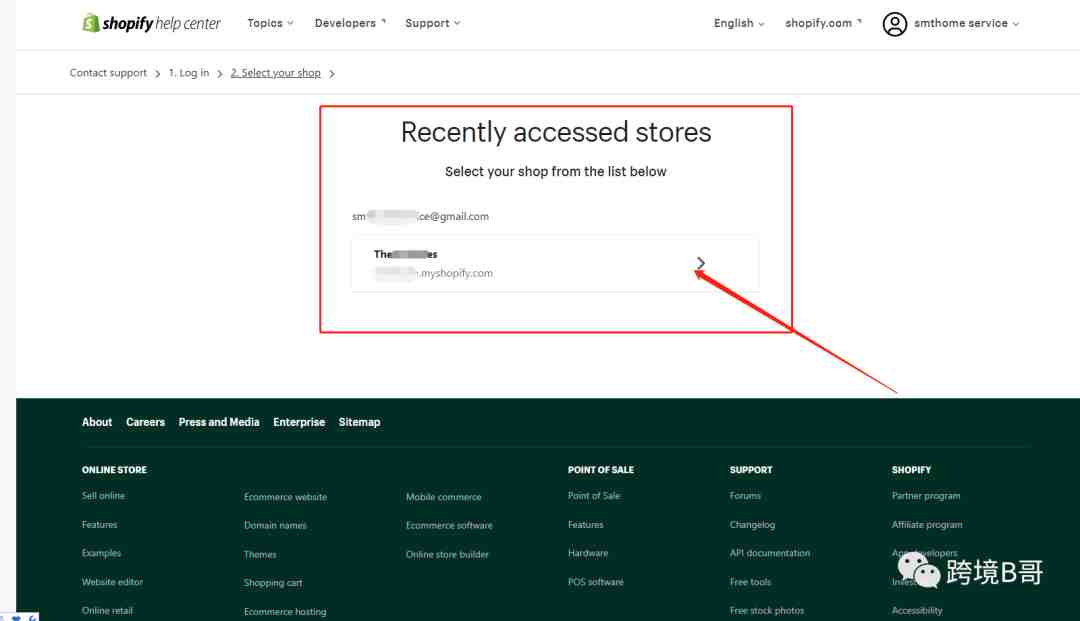
Task: Open the Forums support link
Action: (745, 496)
